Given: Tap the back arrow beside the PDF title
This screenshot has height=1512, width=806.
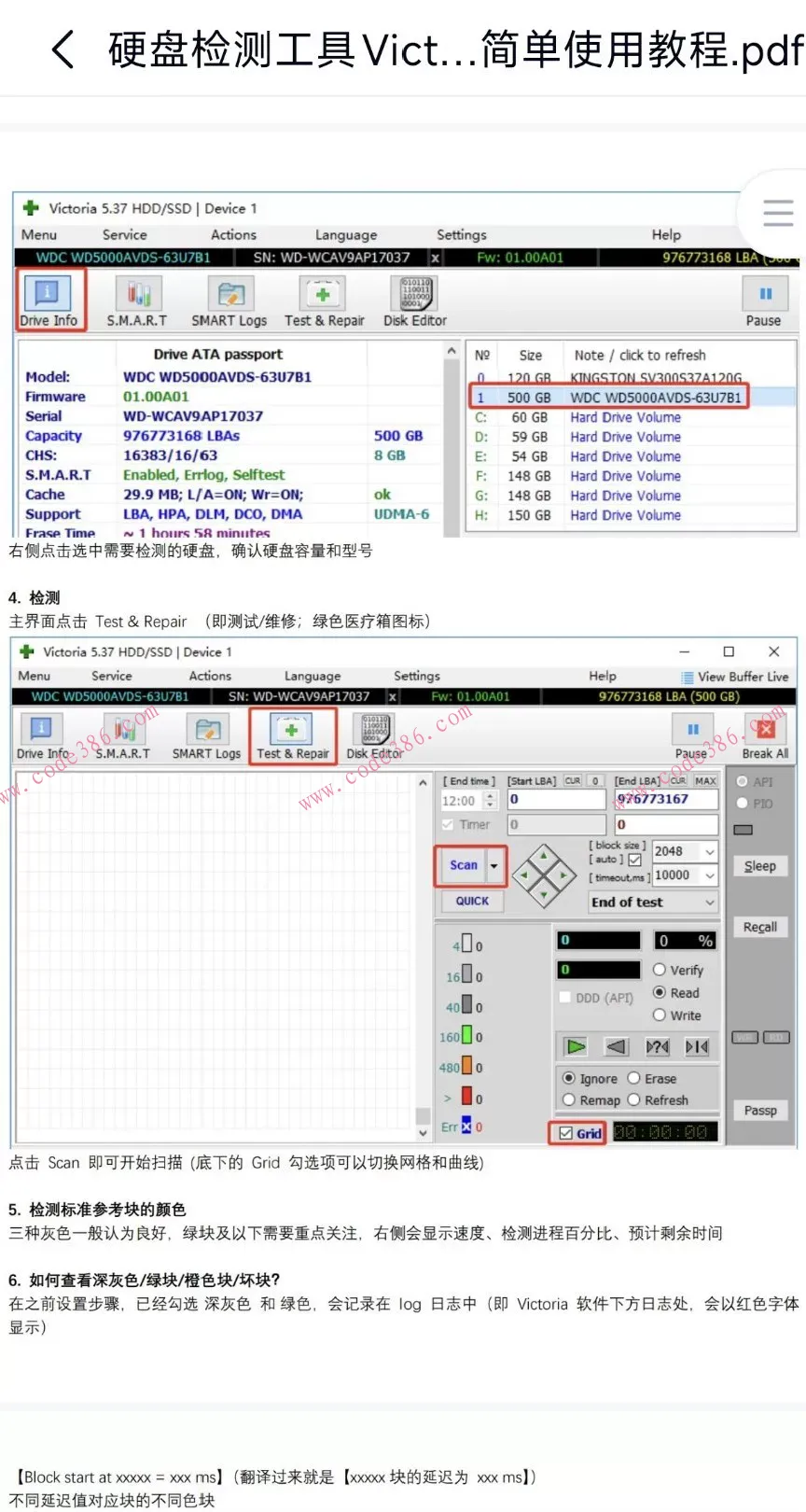Looking at the screenshot, I should [63, 49].
